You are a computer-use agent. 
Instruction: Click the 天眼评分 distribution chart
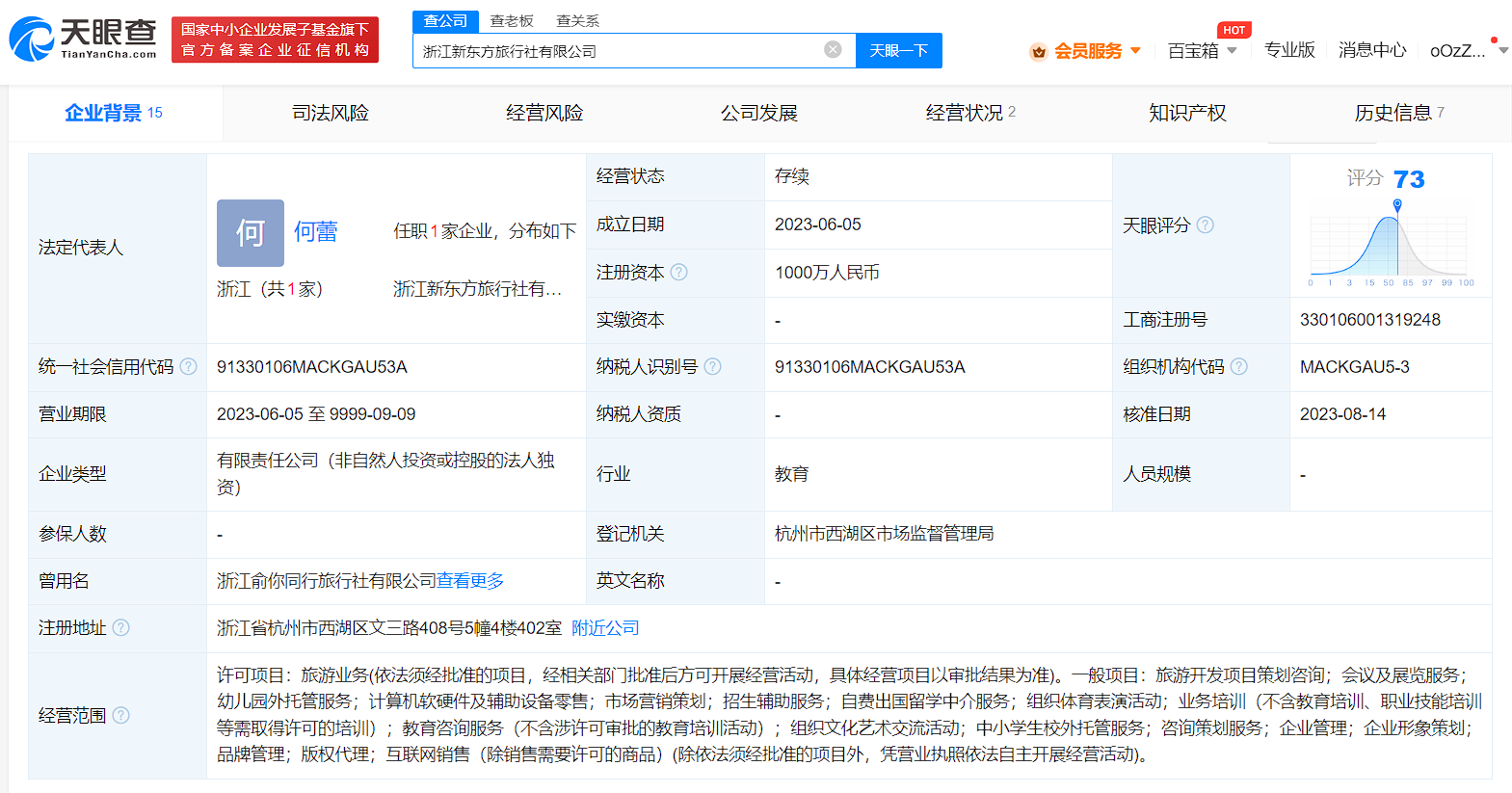click(x=1390, y=243)
